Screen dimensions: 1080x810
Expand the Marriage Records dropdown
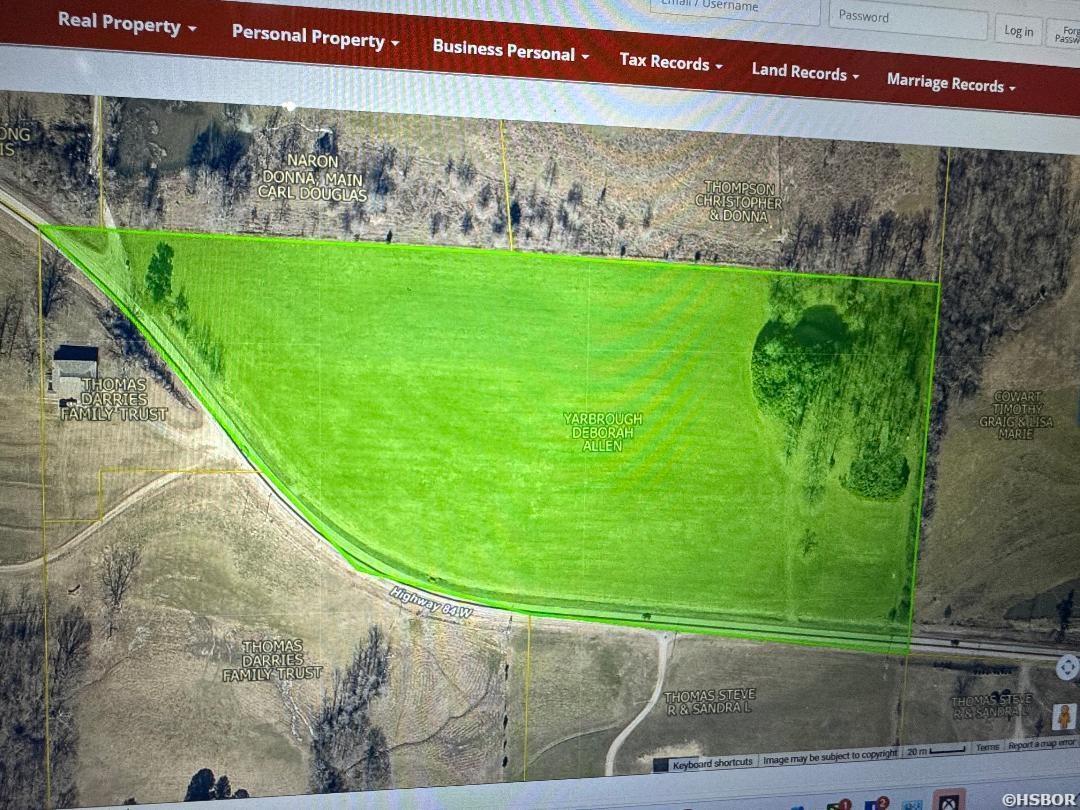(950, 84)
